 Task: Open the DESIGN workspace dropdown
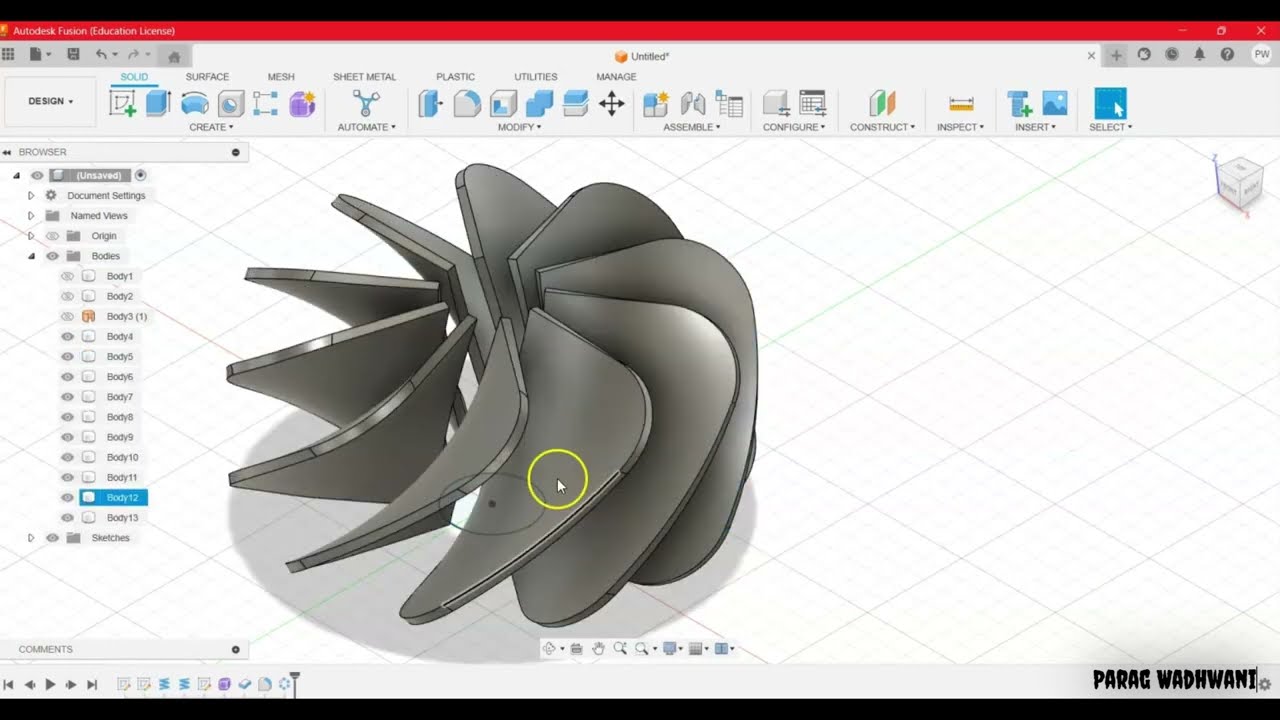pos(50,101)
